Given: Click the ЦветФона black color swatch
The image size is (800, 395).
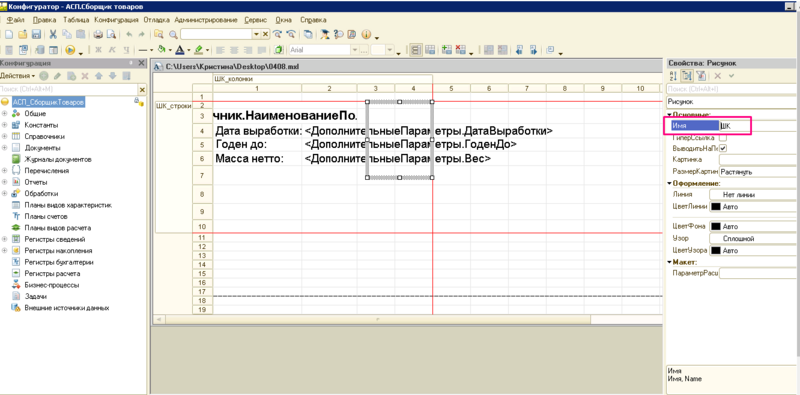Looking at the screenshot, I should 716,226.
